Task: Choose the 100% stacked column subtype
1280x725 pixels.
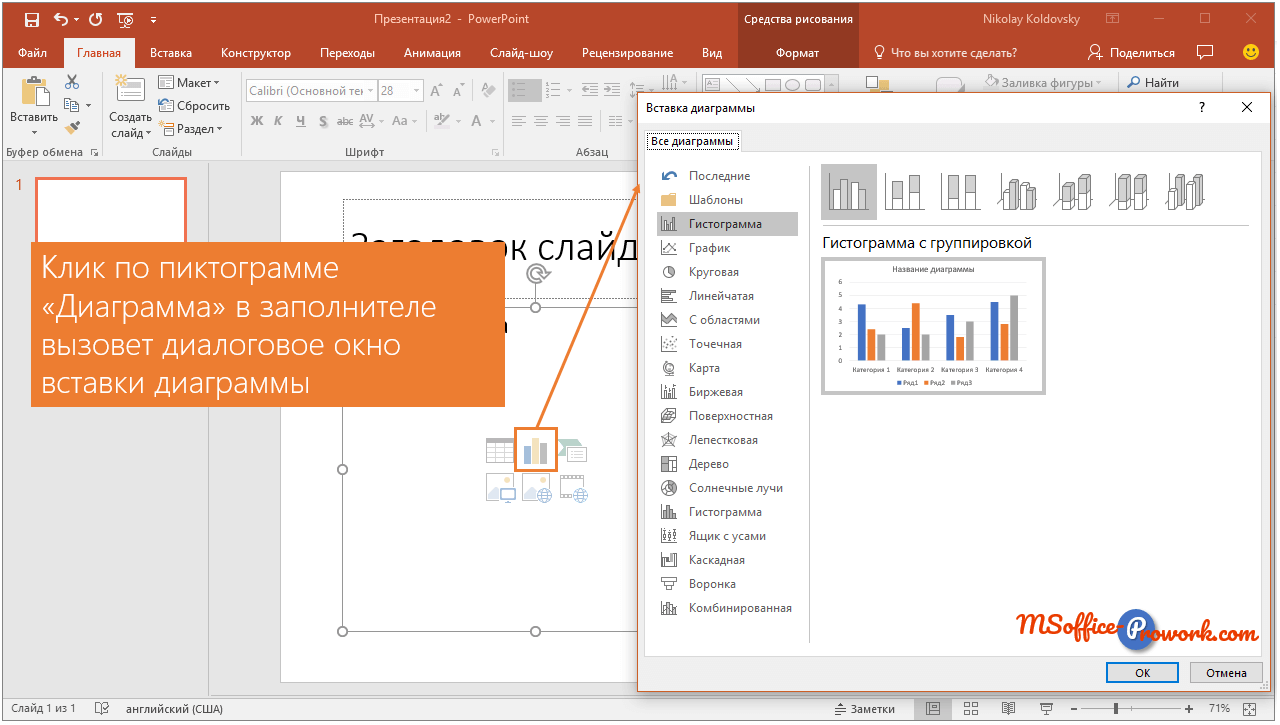Action: [960, 192]
